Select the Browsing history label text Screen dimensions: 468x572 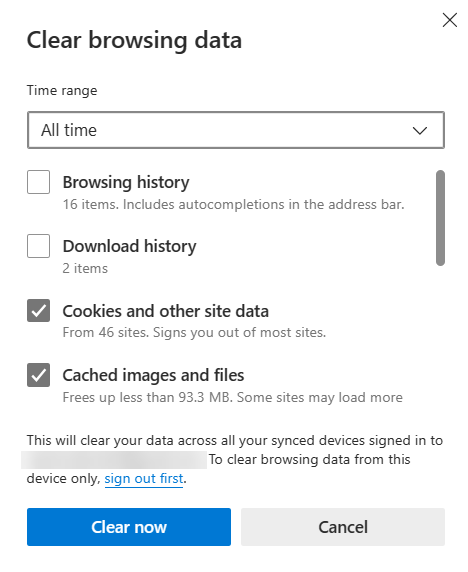[126, 182]
